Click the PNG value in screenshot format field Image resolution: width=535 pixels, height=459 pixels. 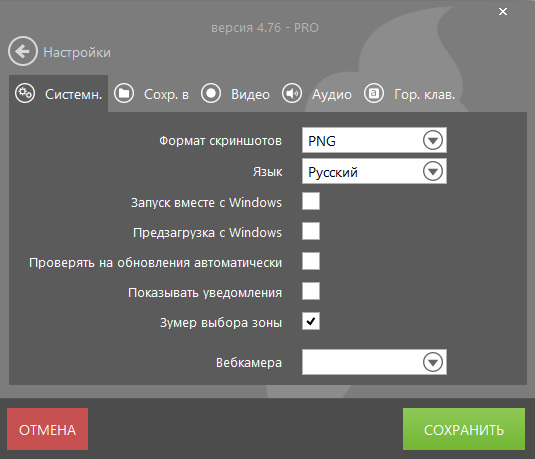pyautogui.click(x=322, y=141)
